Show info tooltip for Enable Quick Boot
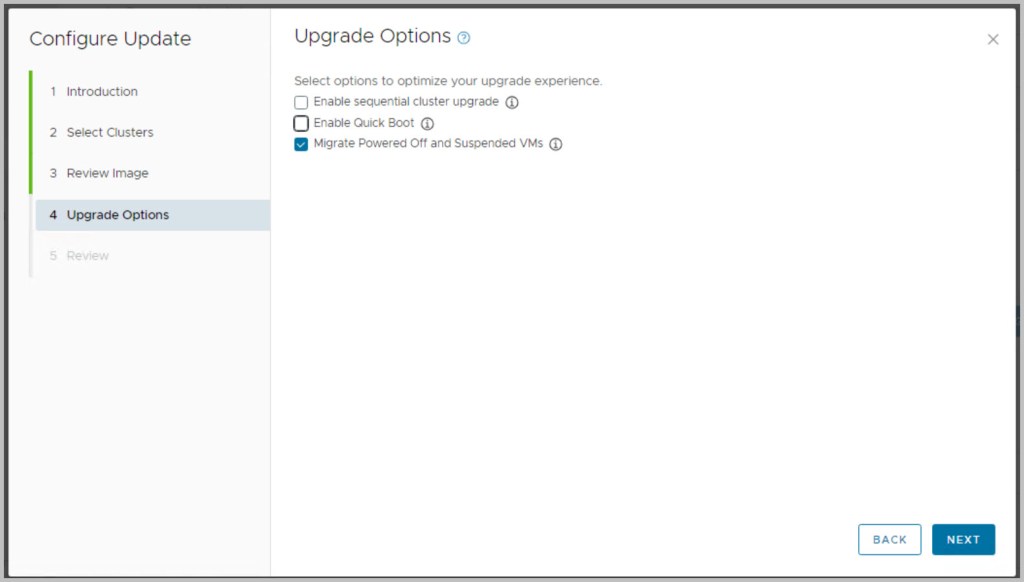 click(x=427, y=124)
